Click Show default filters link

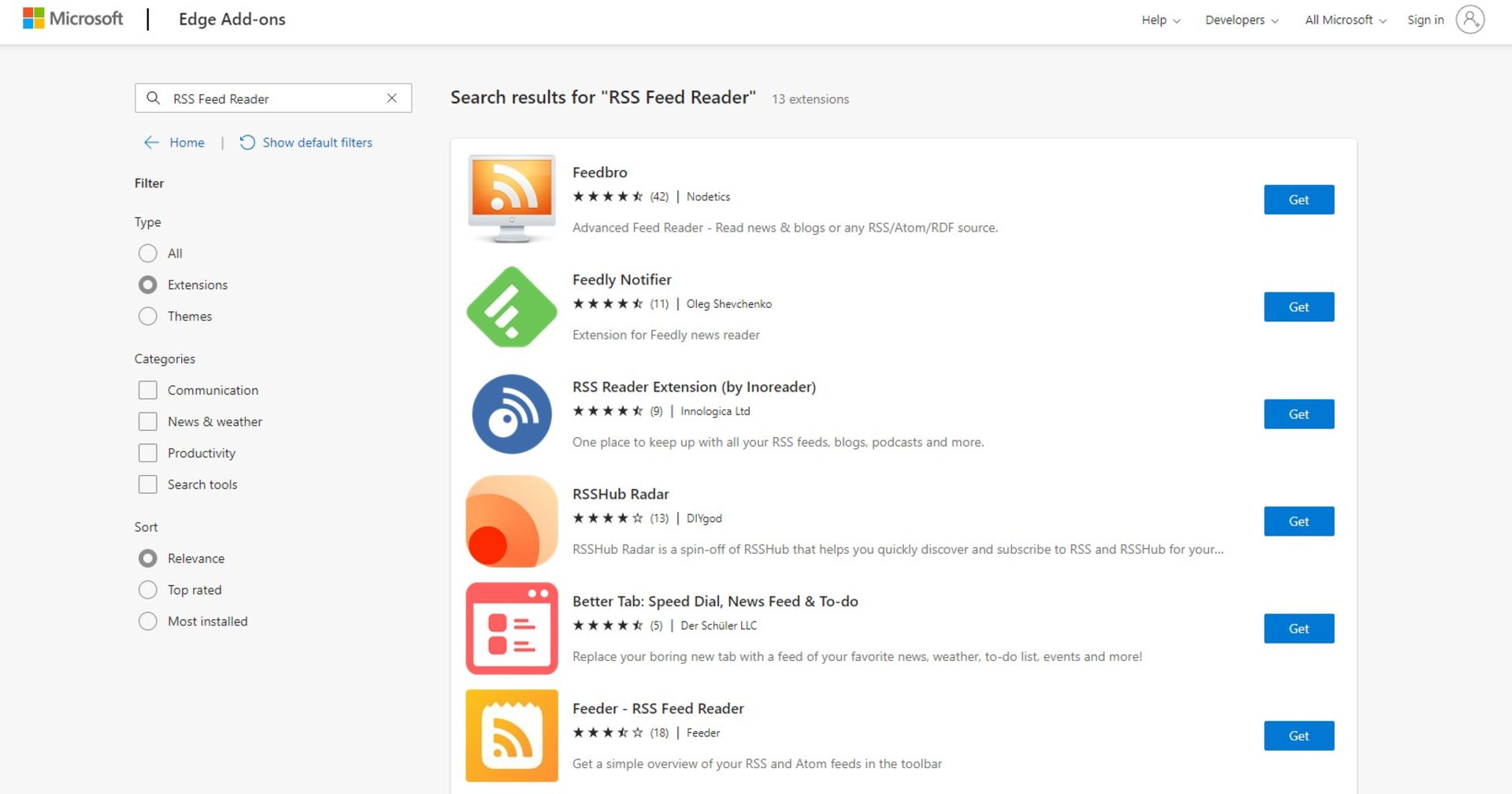tap(317, 143)
